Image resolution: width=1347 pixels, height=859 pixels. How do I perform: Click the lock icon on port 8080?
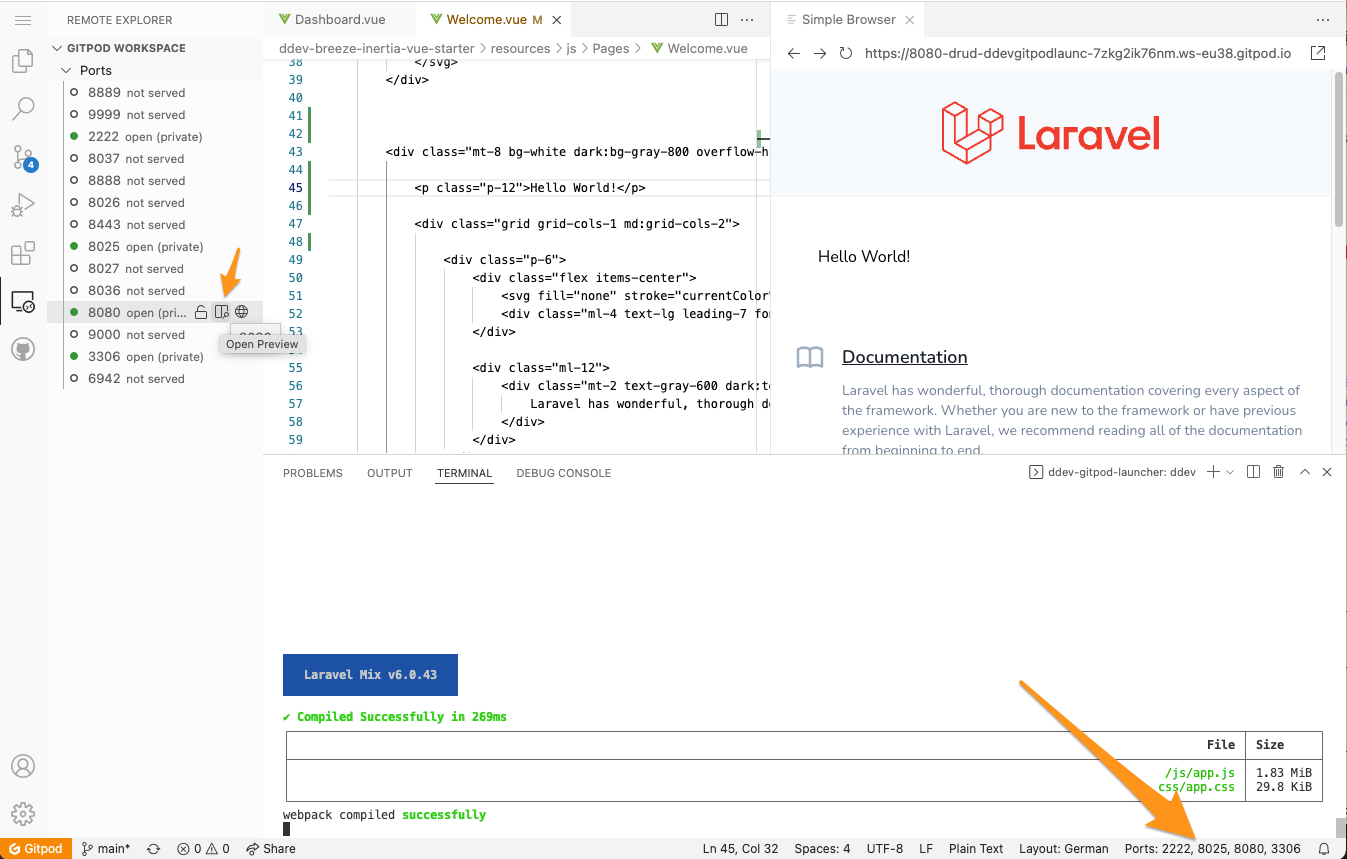pos(201,313)
